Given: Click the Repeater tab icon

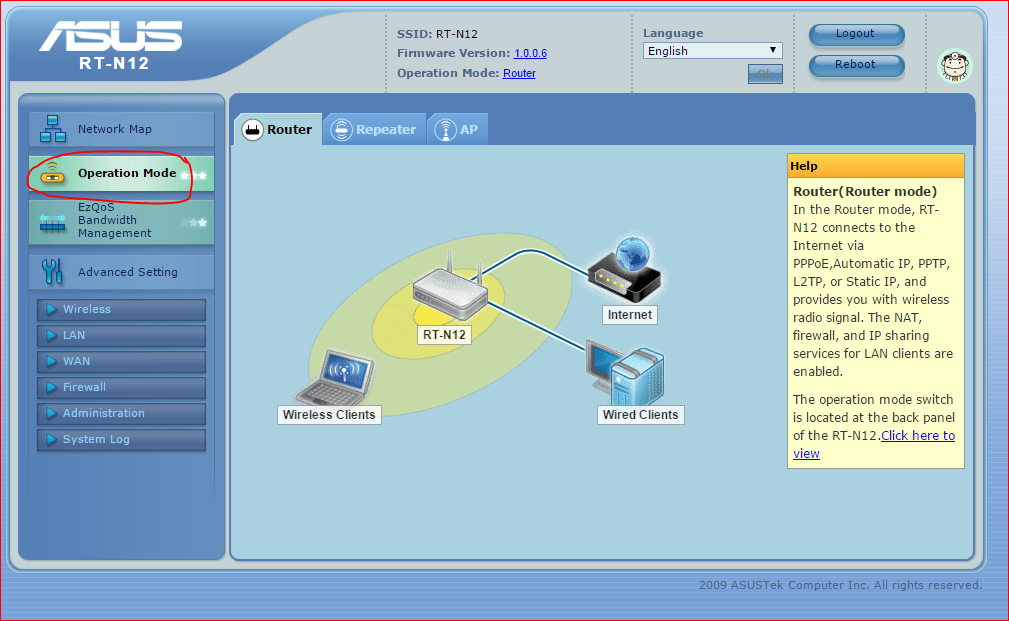Looking at the screenshot, I should pos(342,130).
